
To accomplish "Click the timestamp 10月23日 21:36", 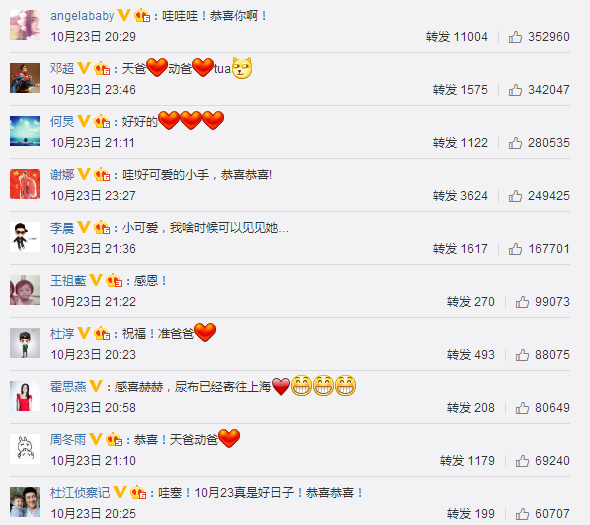I will [x=93, y=249].
